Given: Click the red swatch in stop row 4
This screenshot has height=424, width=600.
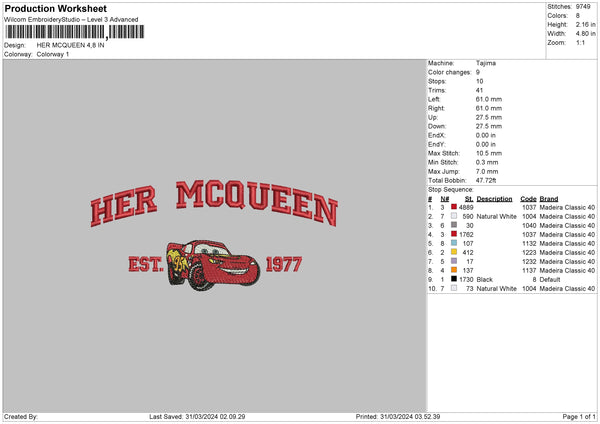Looking at the screenshot, I should click(454, 234).
